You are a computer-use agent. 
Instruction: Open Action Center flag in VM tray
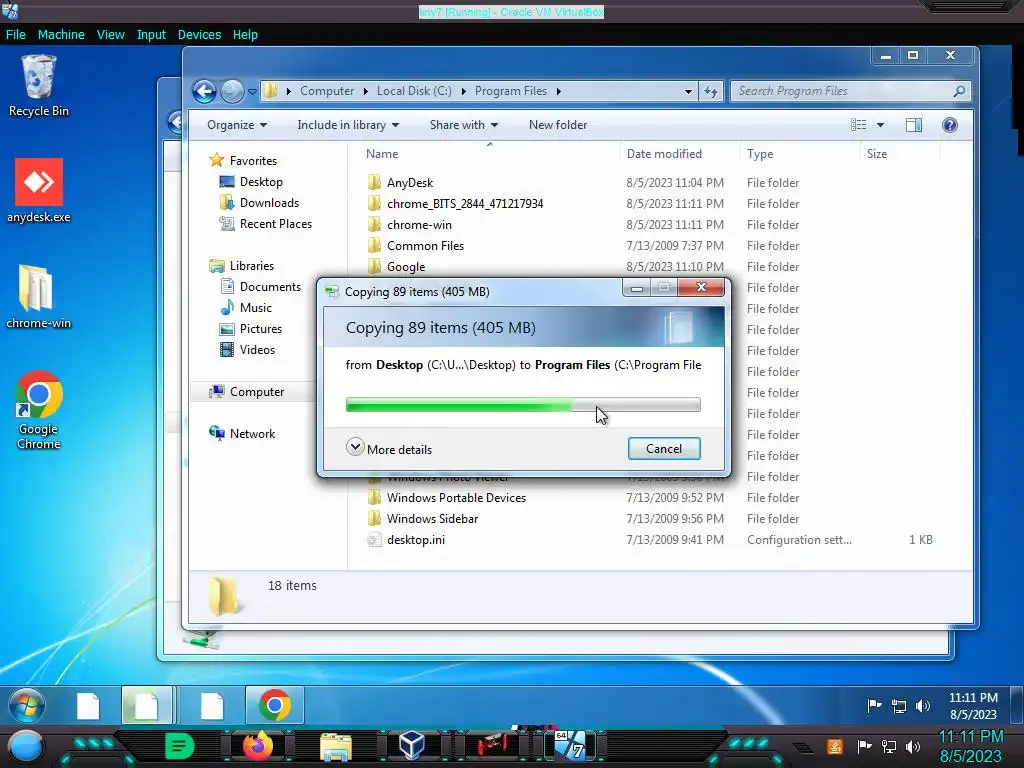click(874, 705)
